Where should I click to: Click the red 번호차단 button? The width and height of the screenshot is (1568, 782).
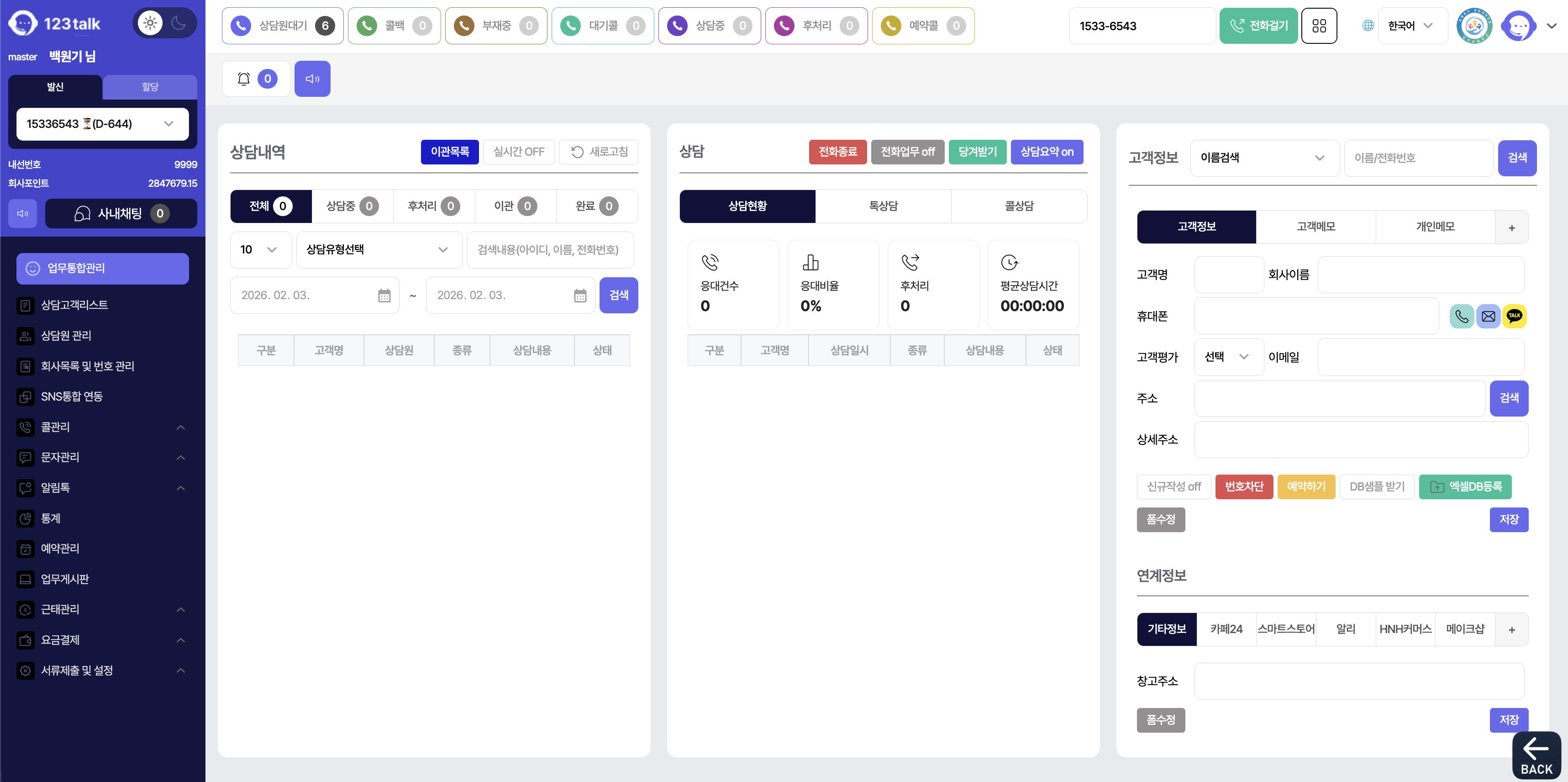click(1243, 486)
